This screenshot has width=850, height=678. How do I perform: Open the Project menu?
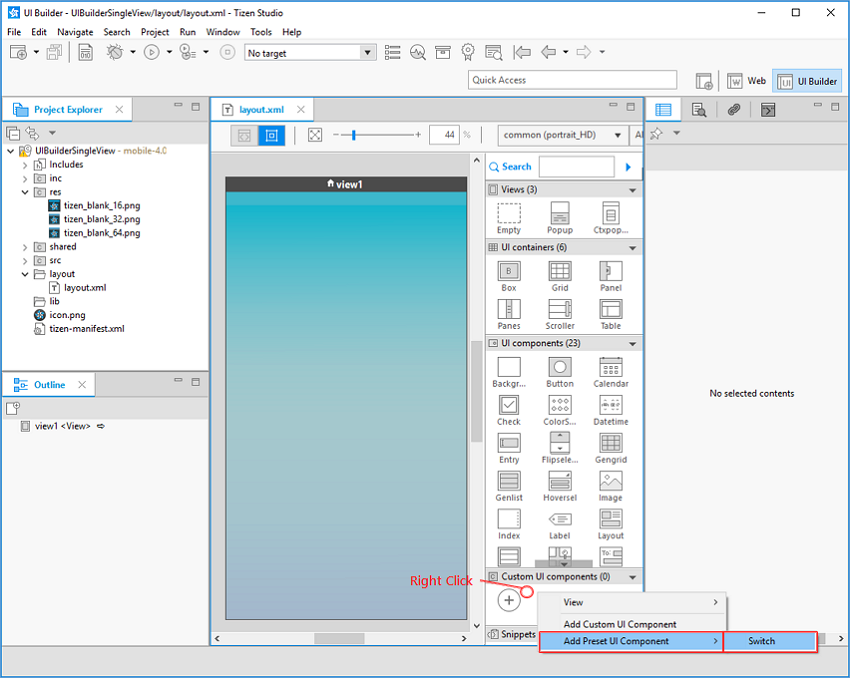(x=155, y=31)
